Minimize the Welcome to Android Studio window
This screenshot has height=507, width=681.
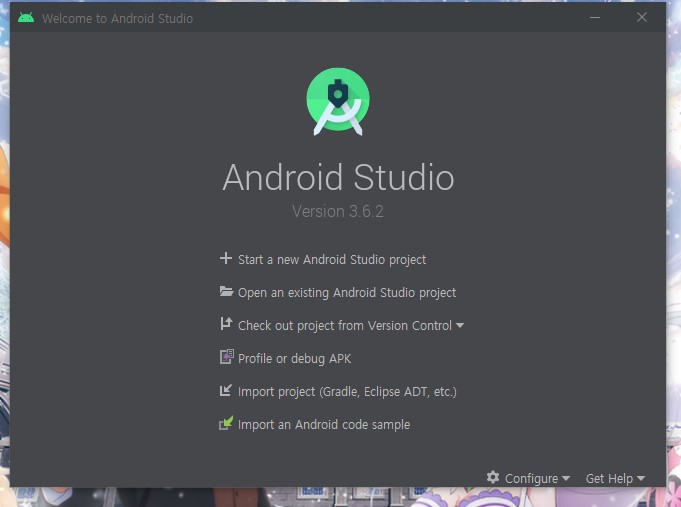[595, 18]
